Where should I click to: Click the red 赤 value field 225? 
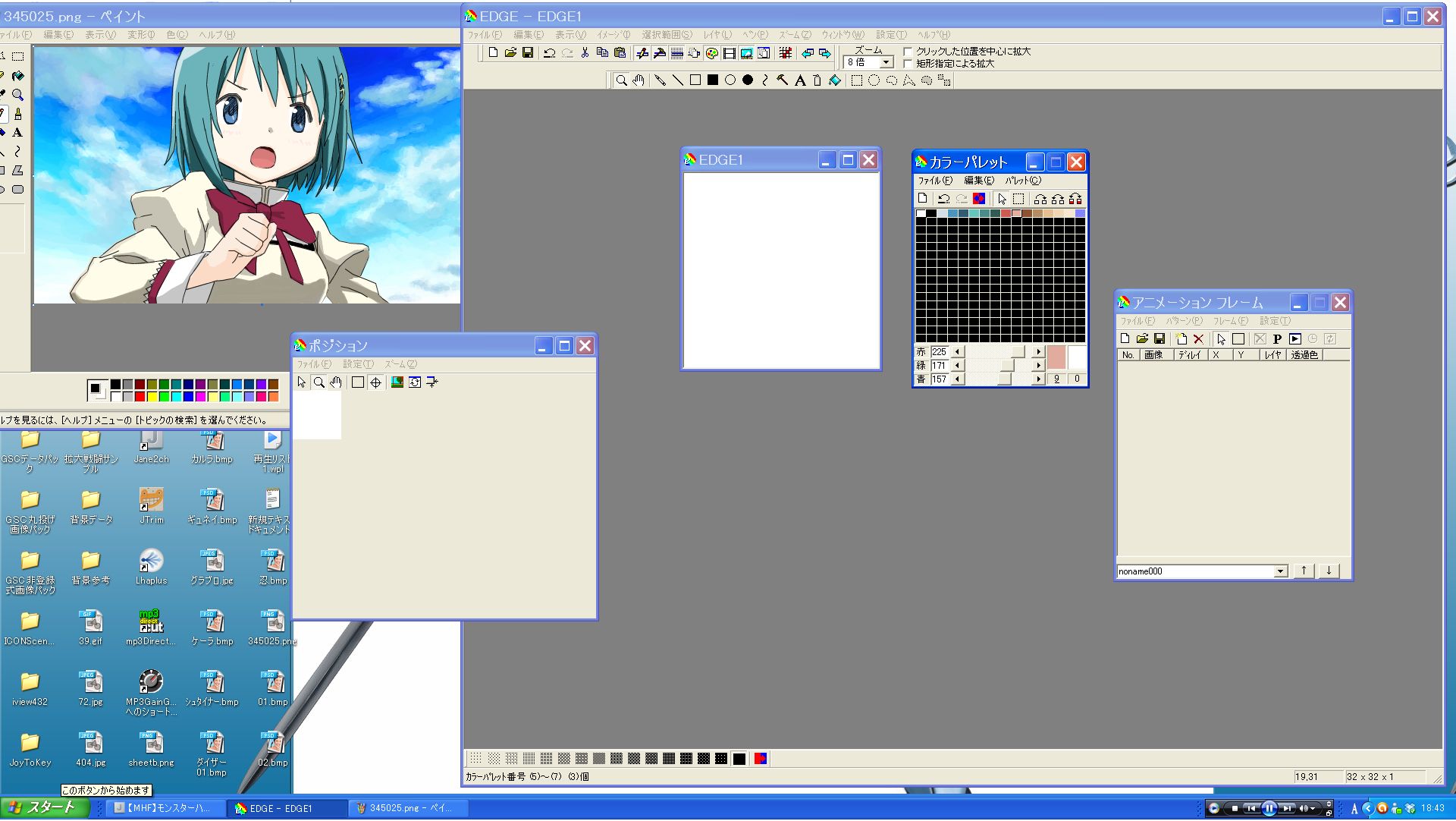pos(939,351)
